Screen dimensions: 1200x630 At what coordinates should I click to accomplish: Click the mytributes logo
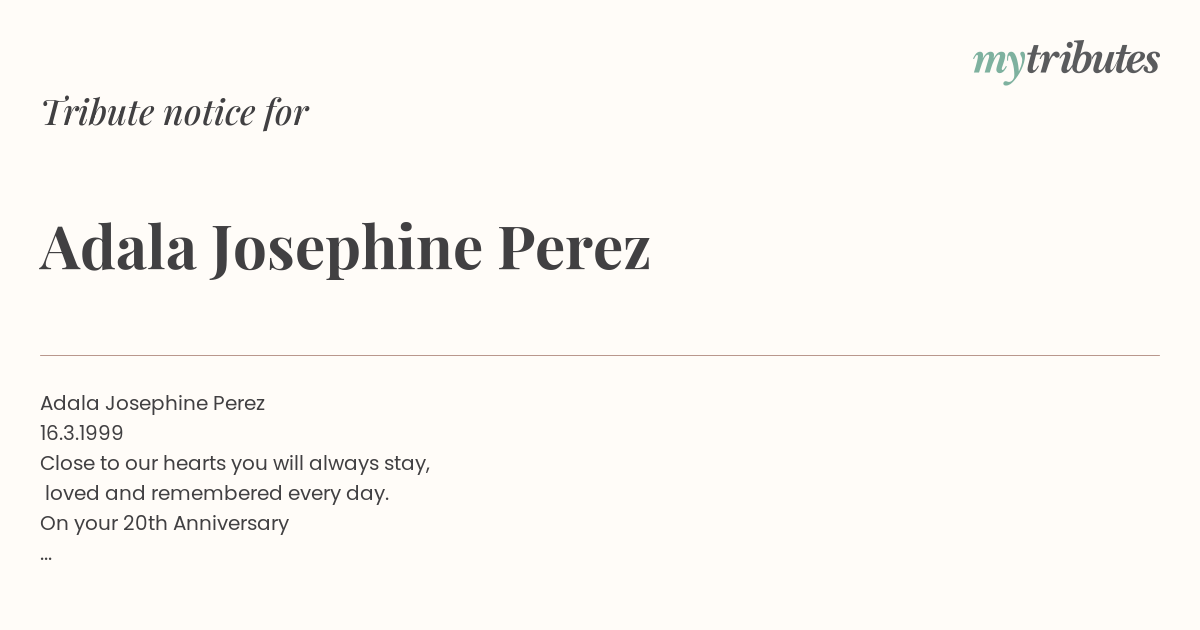tap(1066, 61)
